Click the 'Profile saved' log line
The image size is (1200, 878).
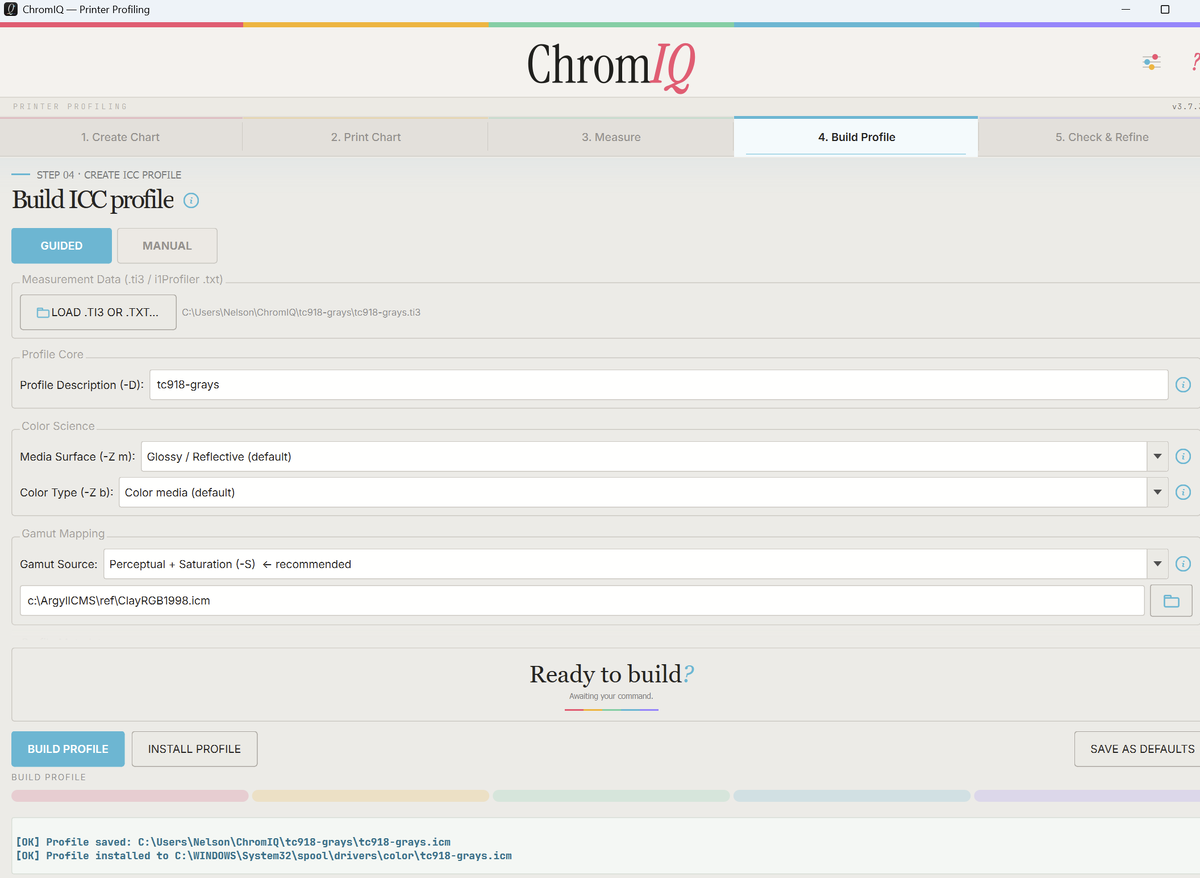pos(233,842)
